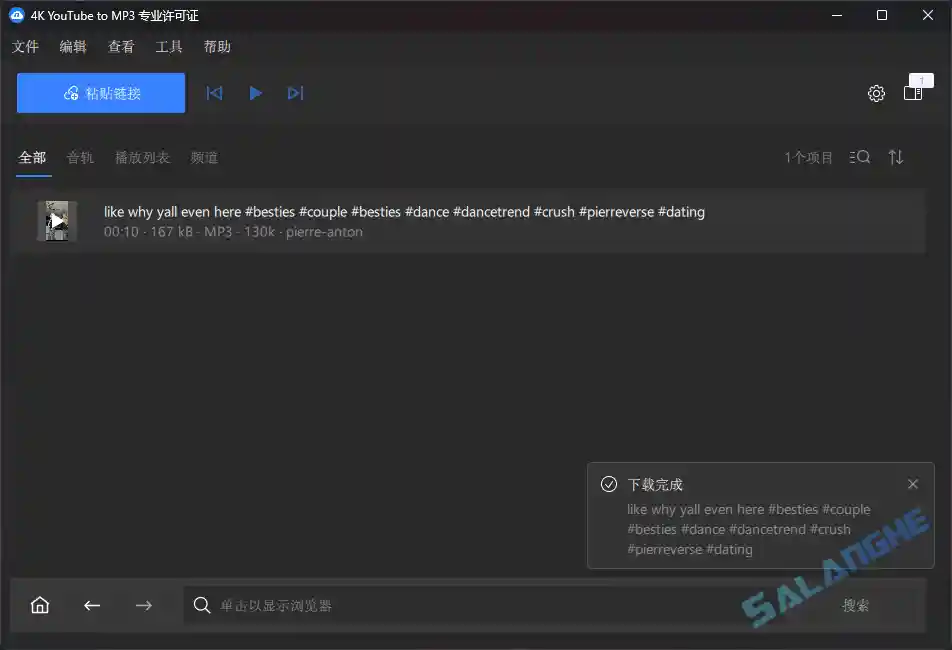This screenshot has width=952, height=650.
Task: Go to the browser home page
Action: [39, 605]
